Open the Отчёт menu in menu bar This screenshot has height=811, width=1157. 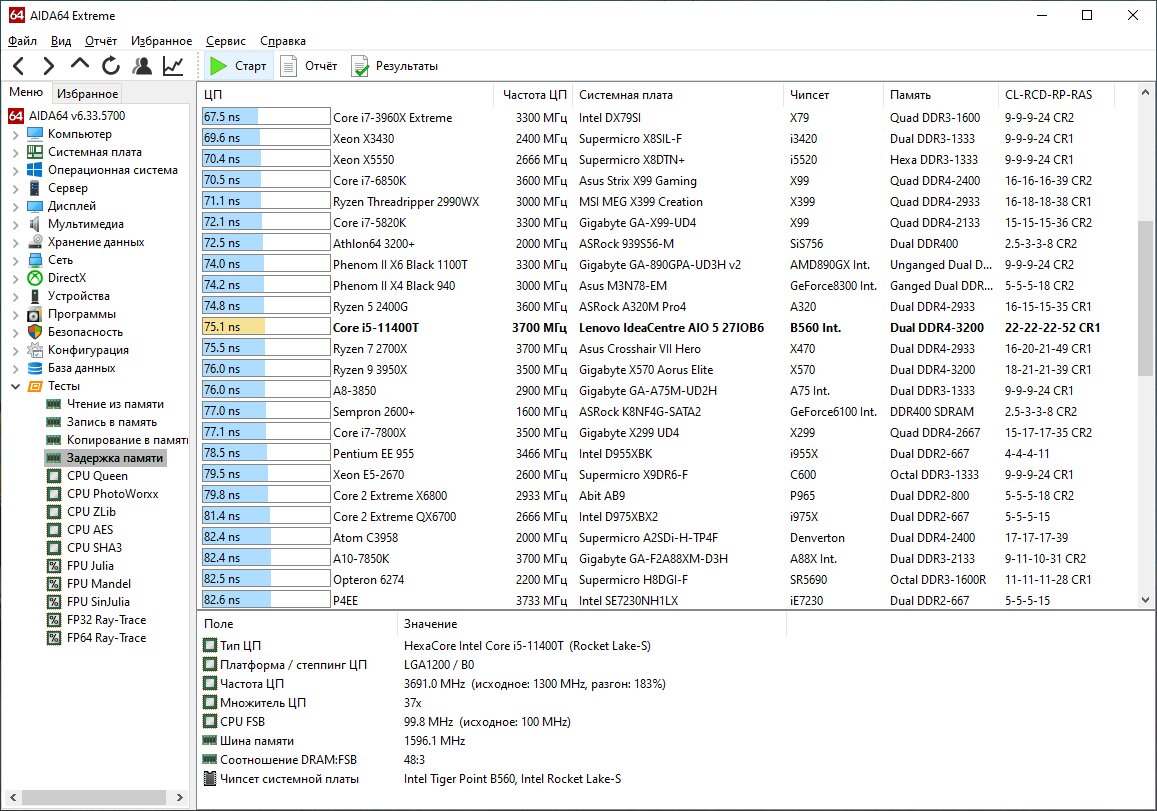coord(100,41)
